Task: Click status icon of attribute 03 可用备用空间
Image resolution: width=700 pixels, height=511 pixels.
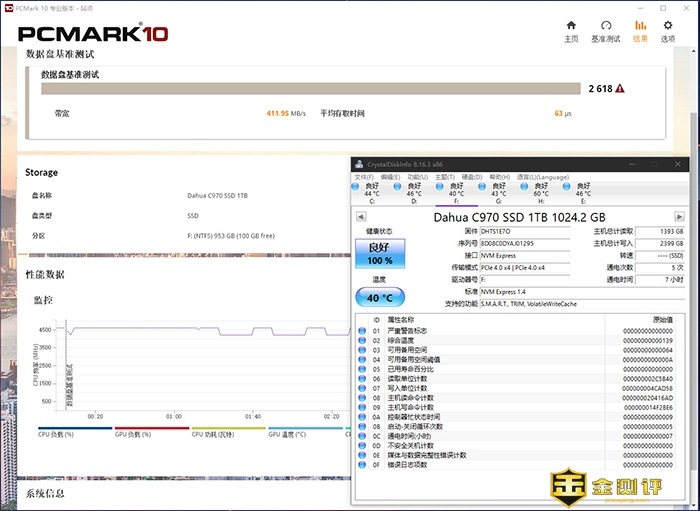Action: pos(362,350)
